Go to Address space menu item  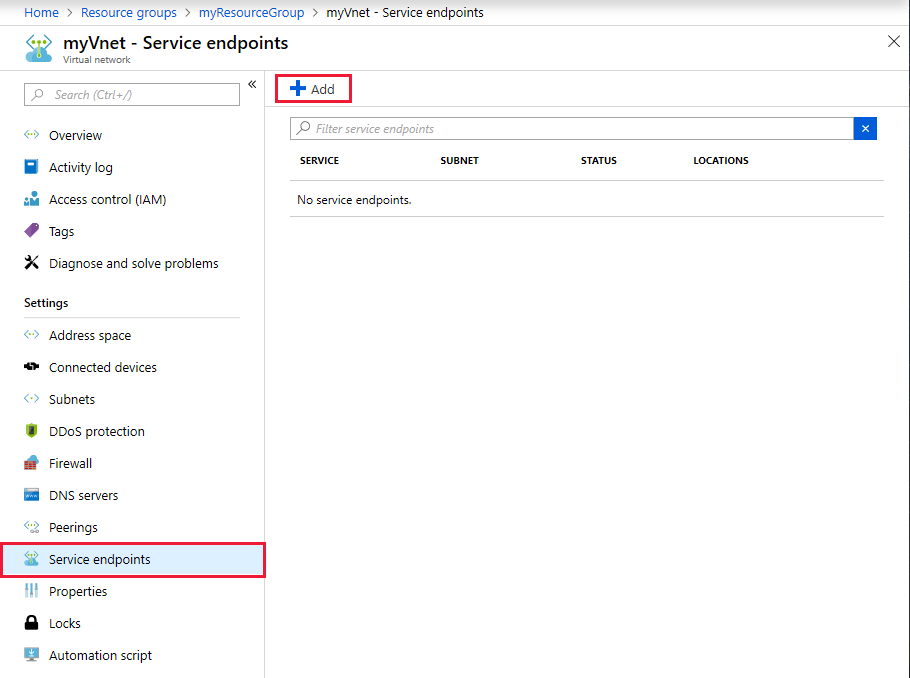point(90,335)
